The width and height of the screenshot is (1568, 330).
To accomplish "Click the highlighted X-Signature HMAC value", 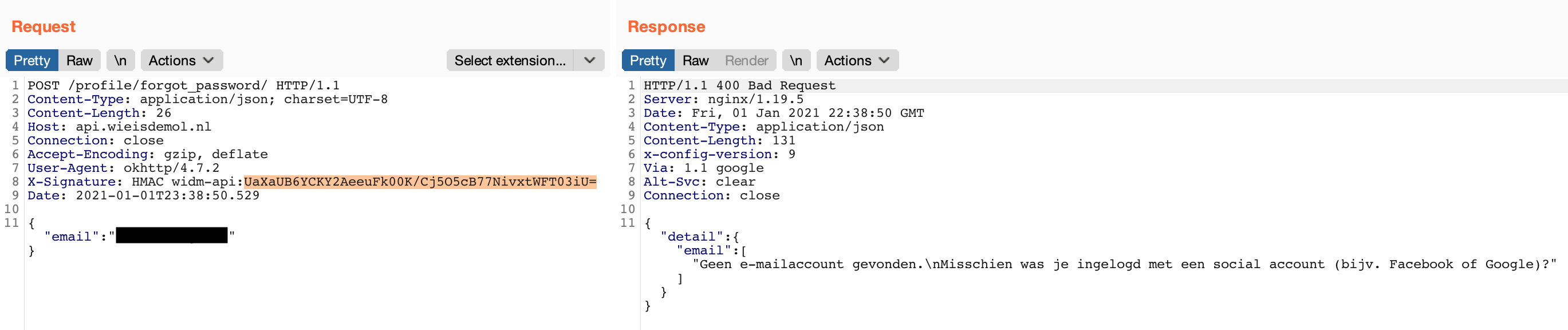I will [x=420, y=182].
